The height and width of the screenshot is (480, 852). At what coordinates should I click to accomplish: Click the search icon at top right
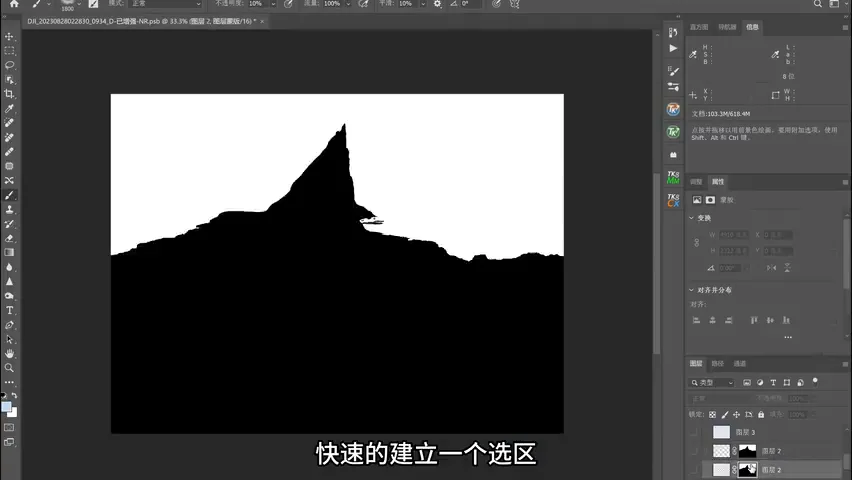pos(818,4)
